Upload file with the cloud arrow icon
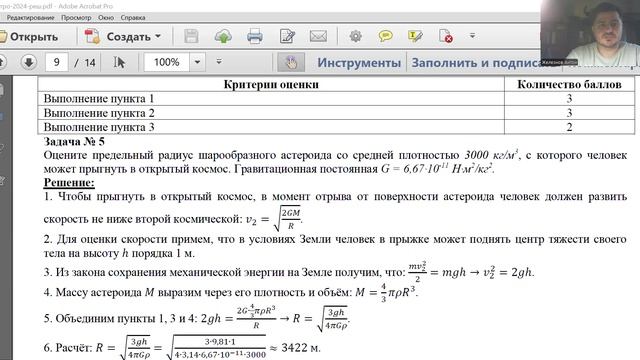This screenshot has width=640, height=360. click(x=223, y=37)
